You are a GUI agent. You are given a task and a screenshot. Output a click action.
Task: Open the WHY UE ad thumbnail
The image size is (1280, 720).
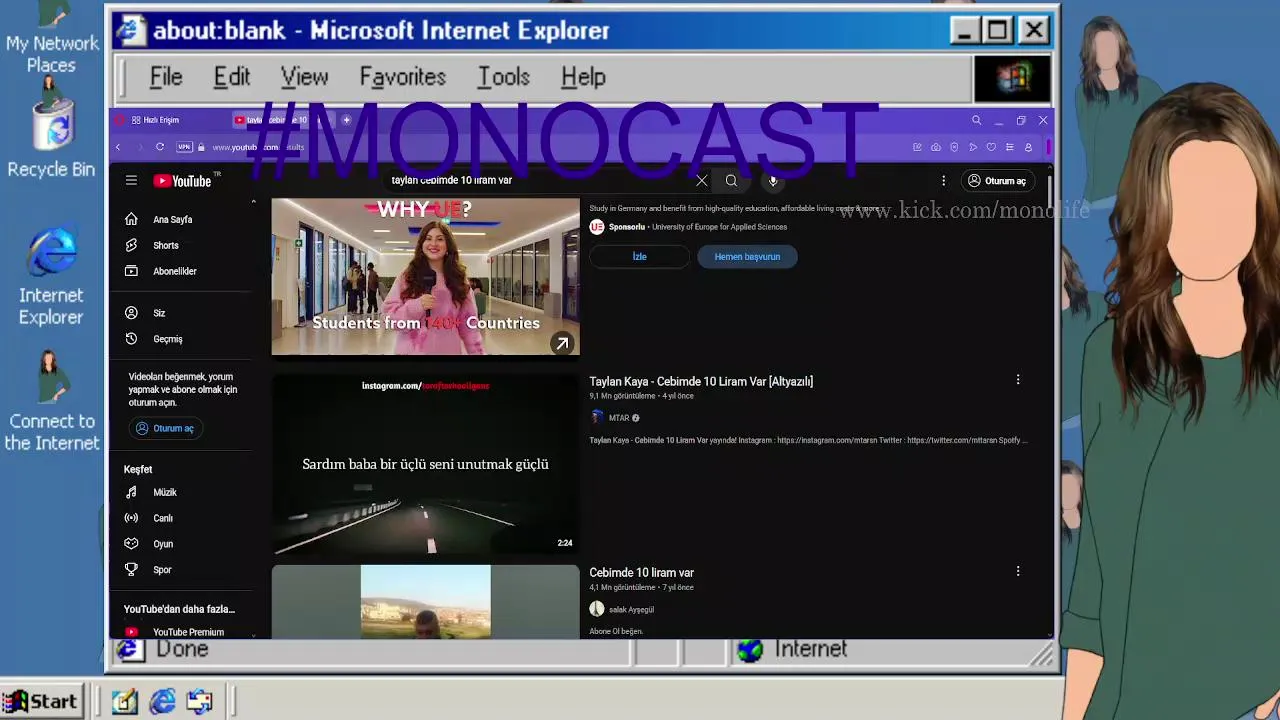(x=425, y=276)
